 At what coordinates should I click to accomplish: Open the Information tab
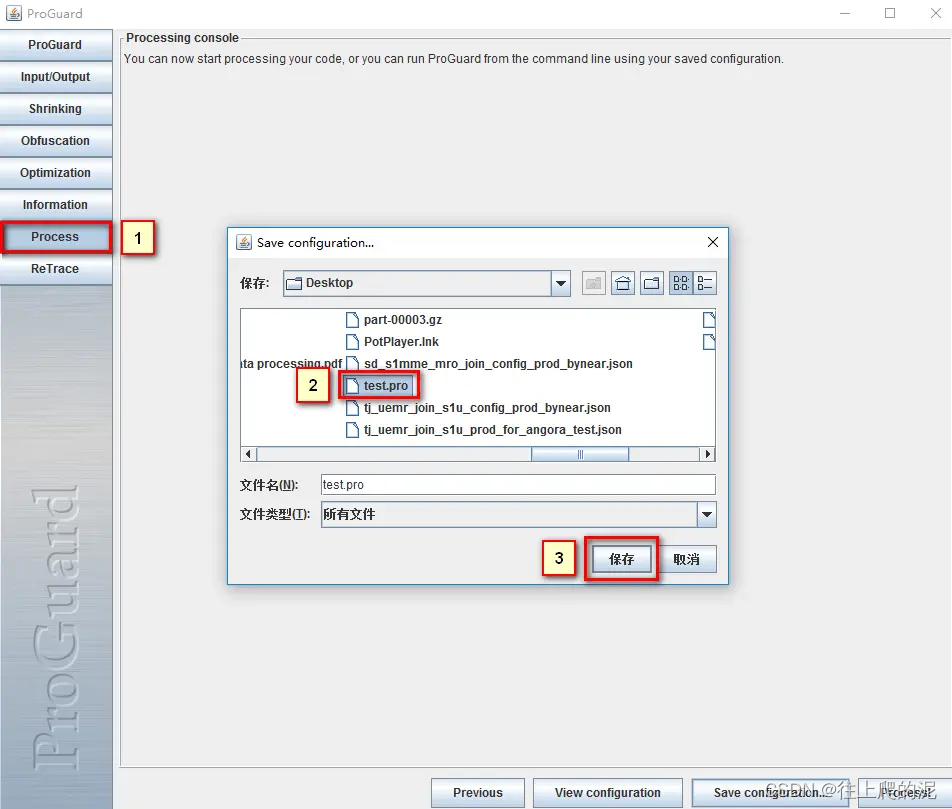pyautogui.click(x=55, y=205)
